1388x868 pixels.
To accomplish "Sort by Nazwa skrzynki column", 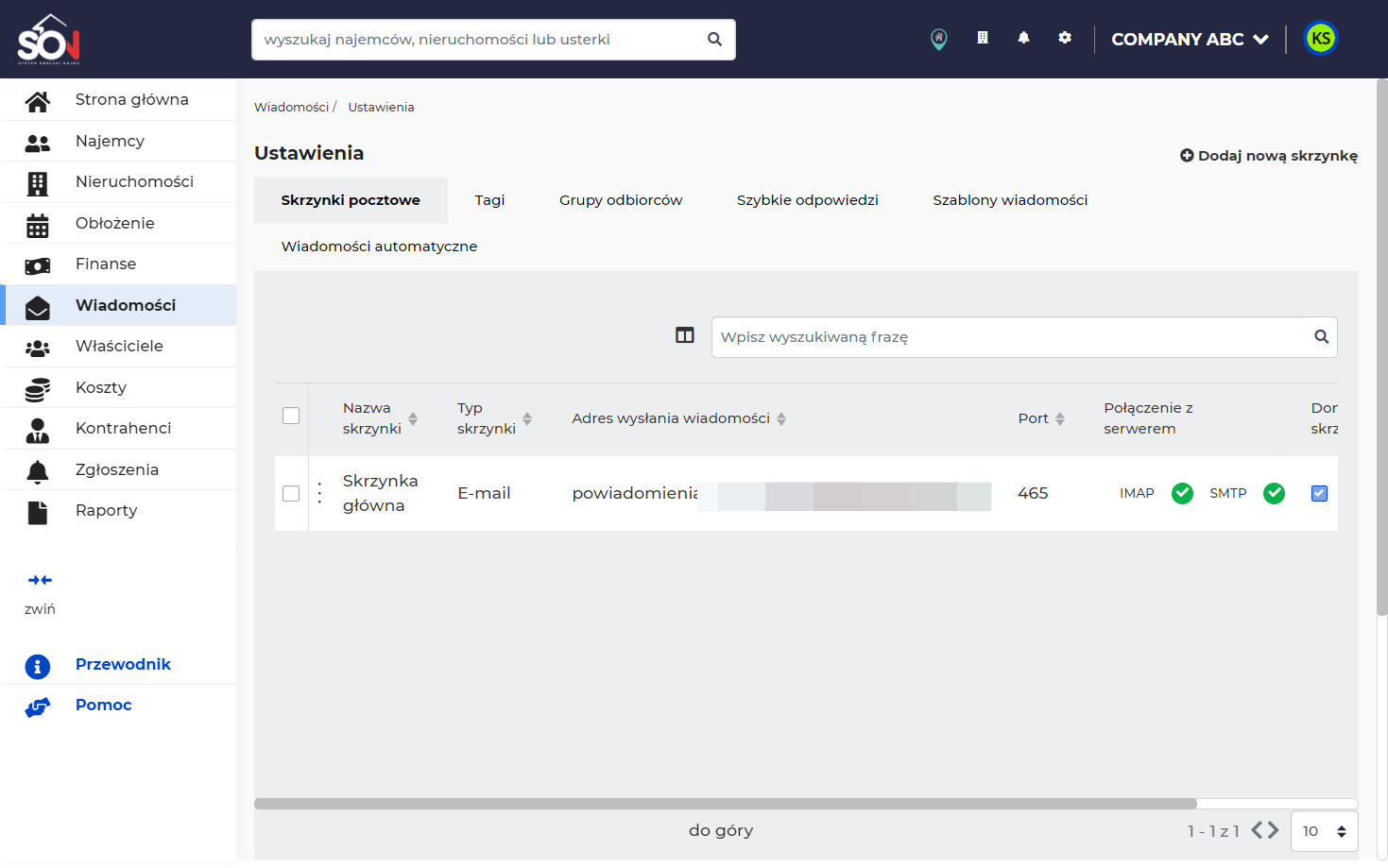I will pyautogui.click(x=413, y=418).
